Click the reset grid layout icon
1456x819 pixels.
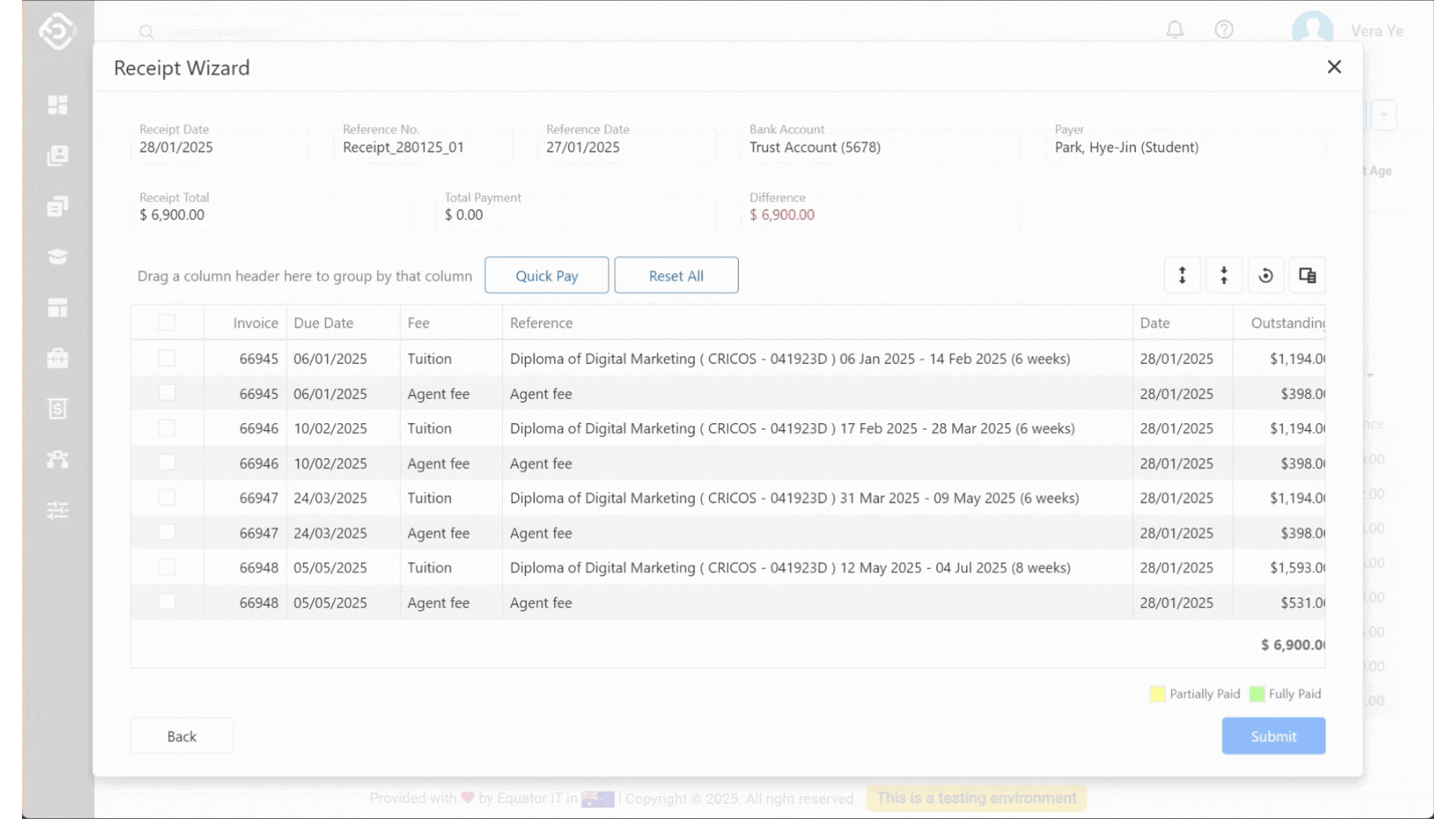pos(1265,275)
